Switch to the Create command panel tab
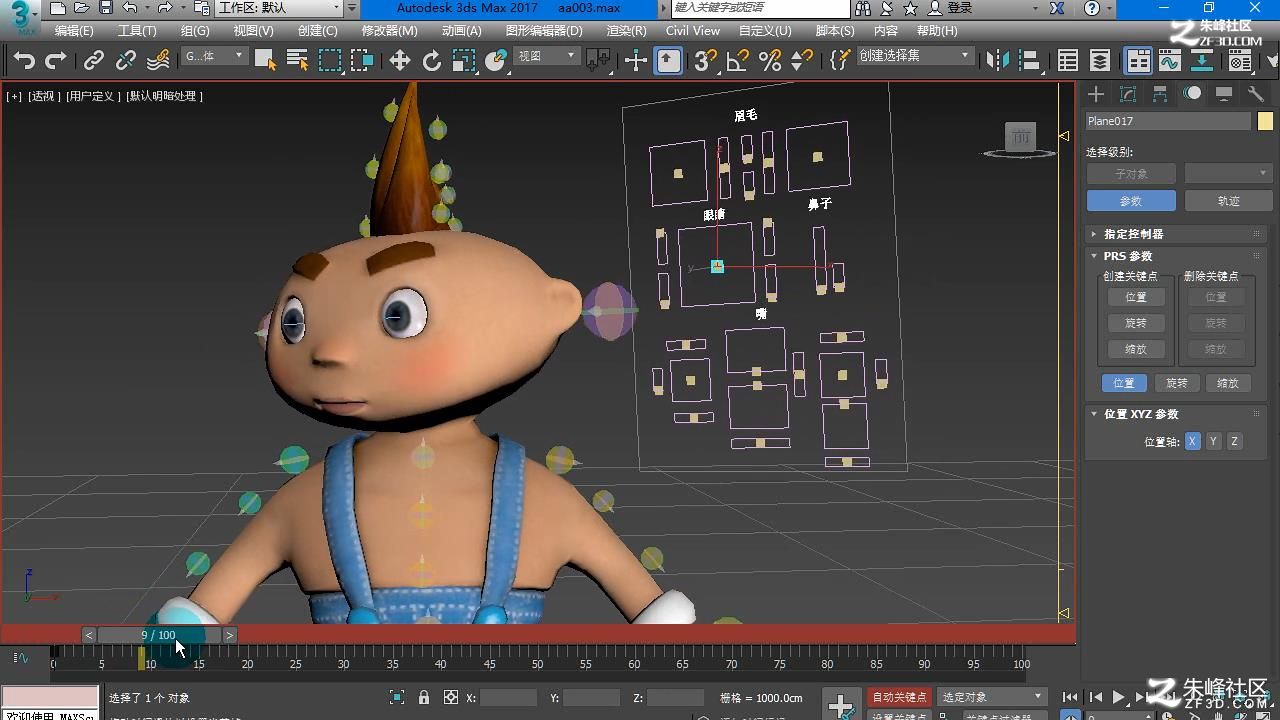 tap(1096, 94)
